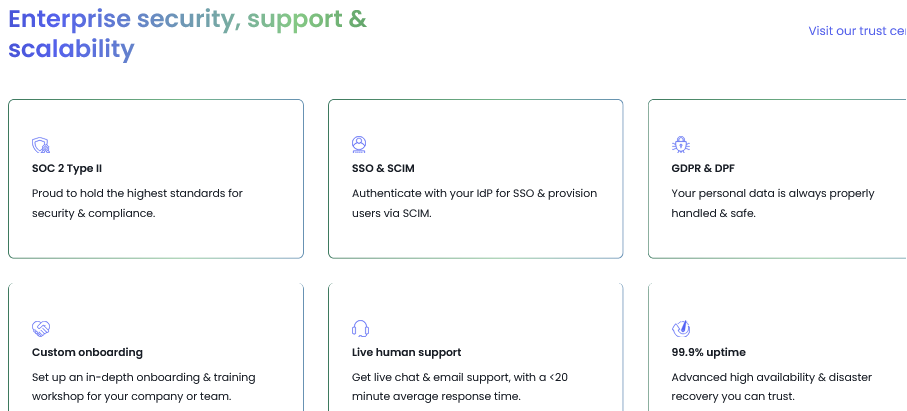
Task: Click the 99.9% uptime heading
Action: point(709,352)
